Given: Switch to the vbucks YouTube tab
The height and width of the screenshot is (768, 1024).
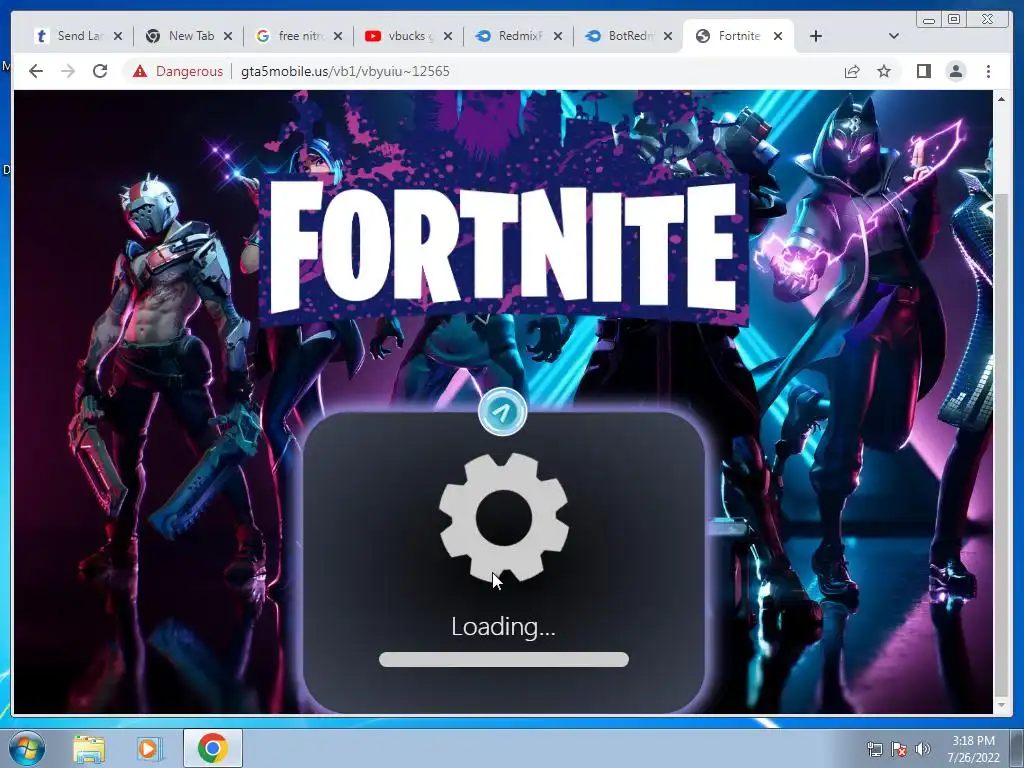Looking at the screenshot, I should point(409,36).
